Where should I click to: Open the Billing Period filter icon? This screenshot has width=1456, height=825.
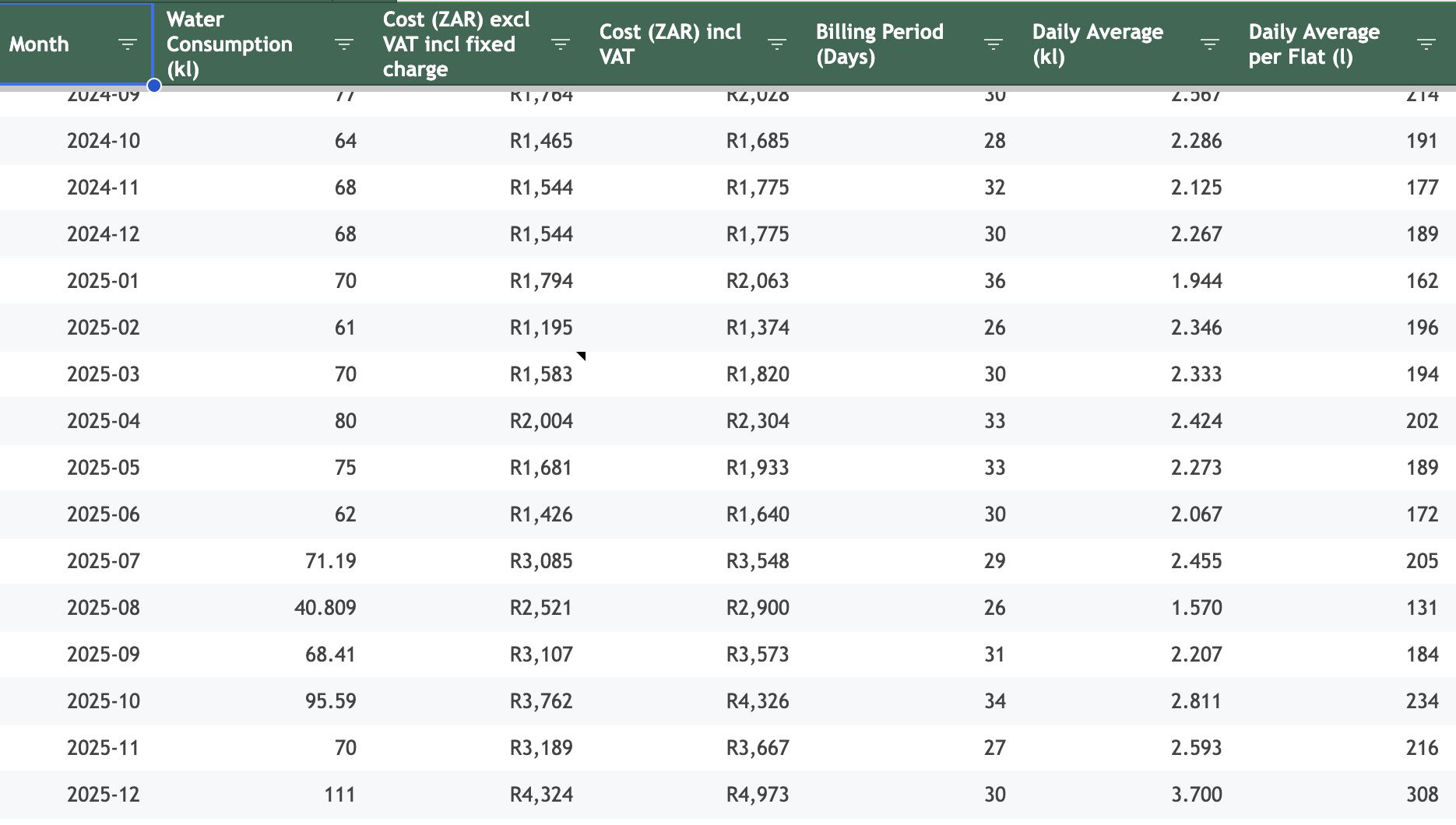point(994,44)
